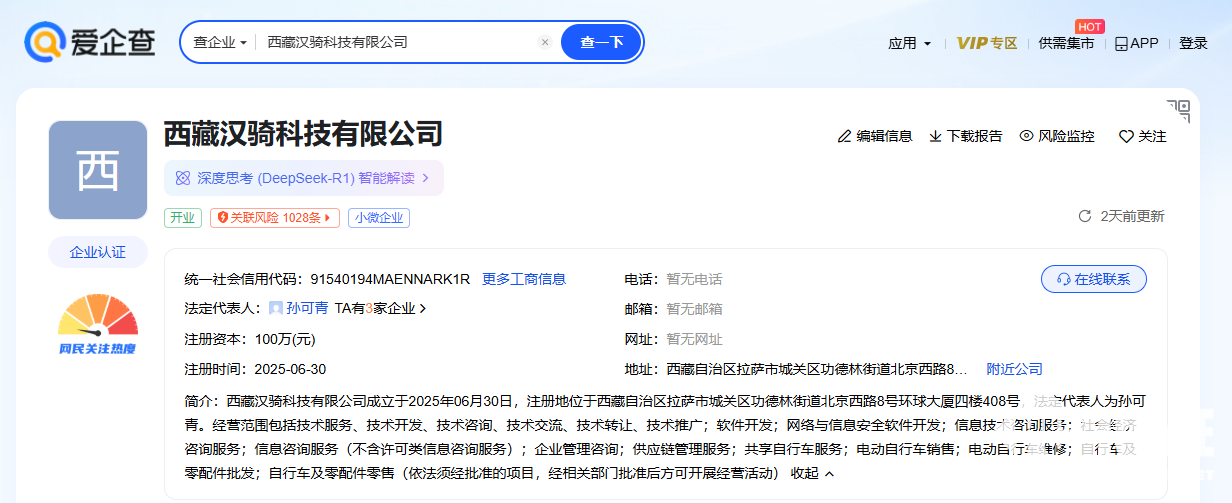Download report via 下载报告 icon
Screen dimensions: 1232x503
tap(936, 136)
